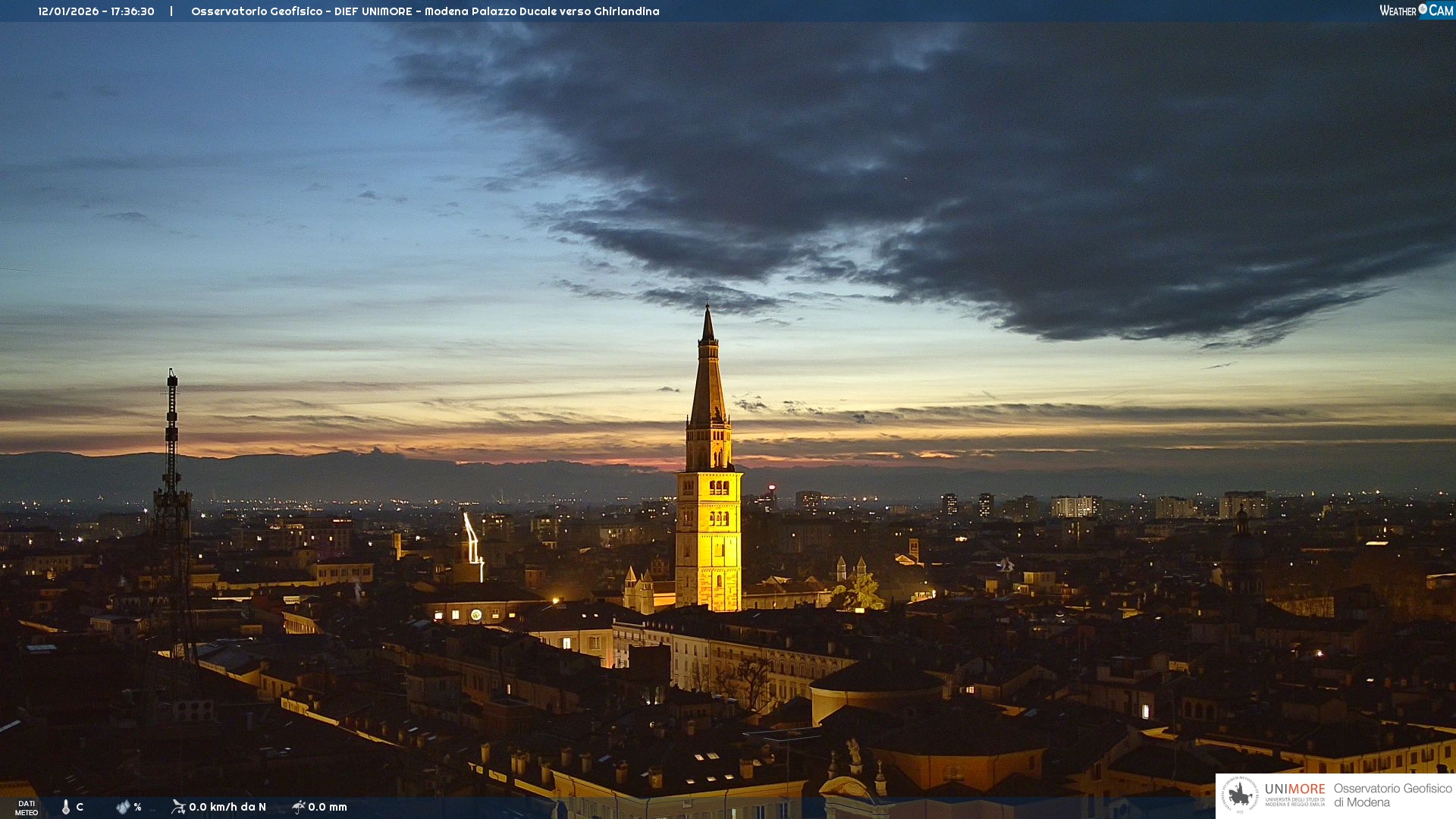Click the UNIMORE logo text
This screenshot has height=819, width=1456.
1294,789
